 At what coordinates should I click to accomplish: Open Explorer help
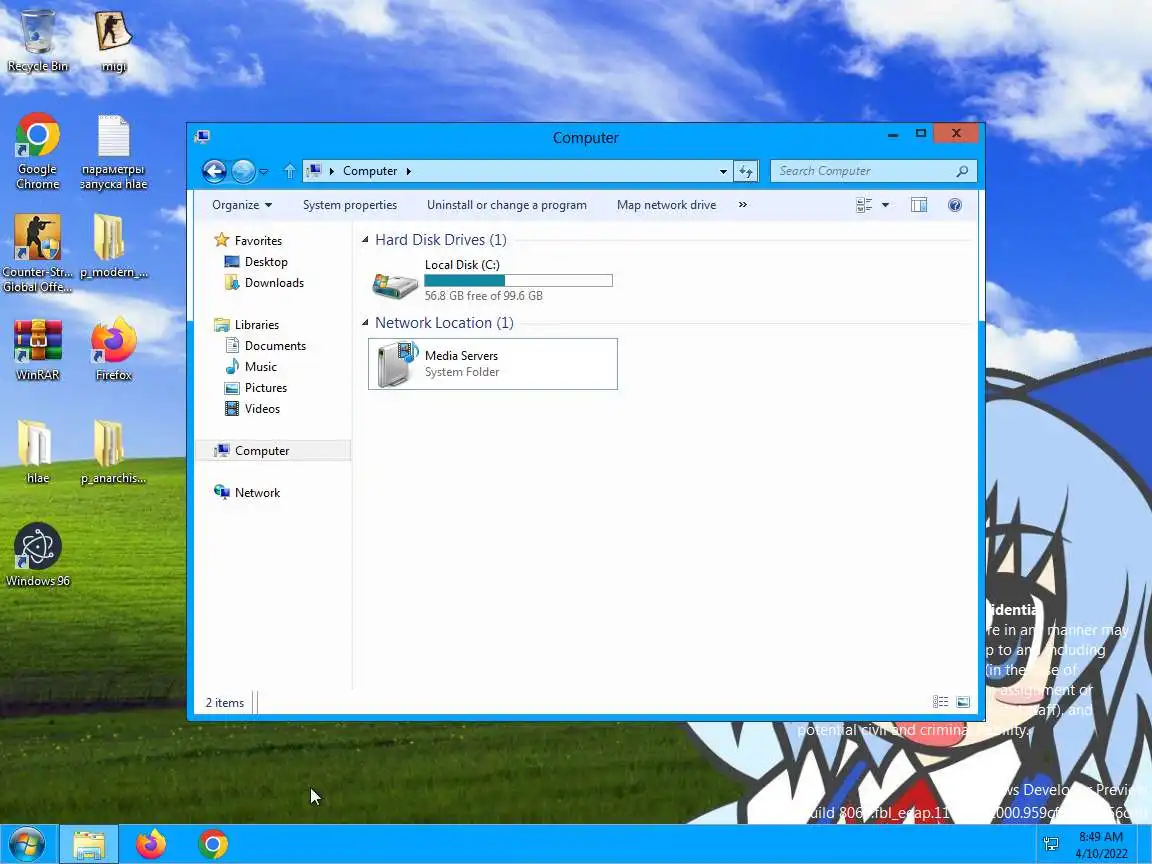coord(954,205)
